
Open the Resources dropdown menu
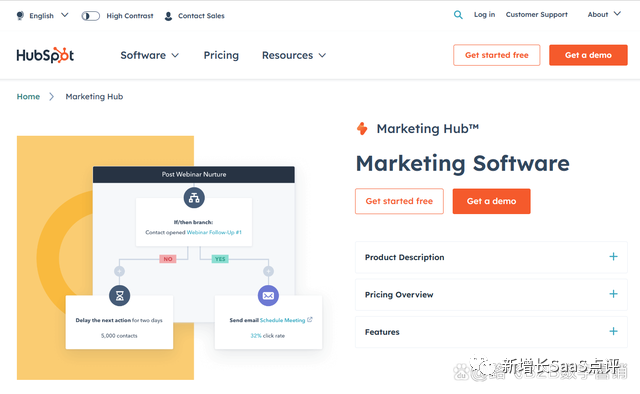[x=294, y=55]
